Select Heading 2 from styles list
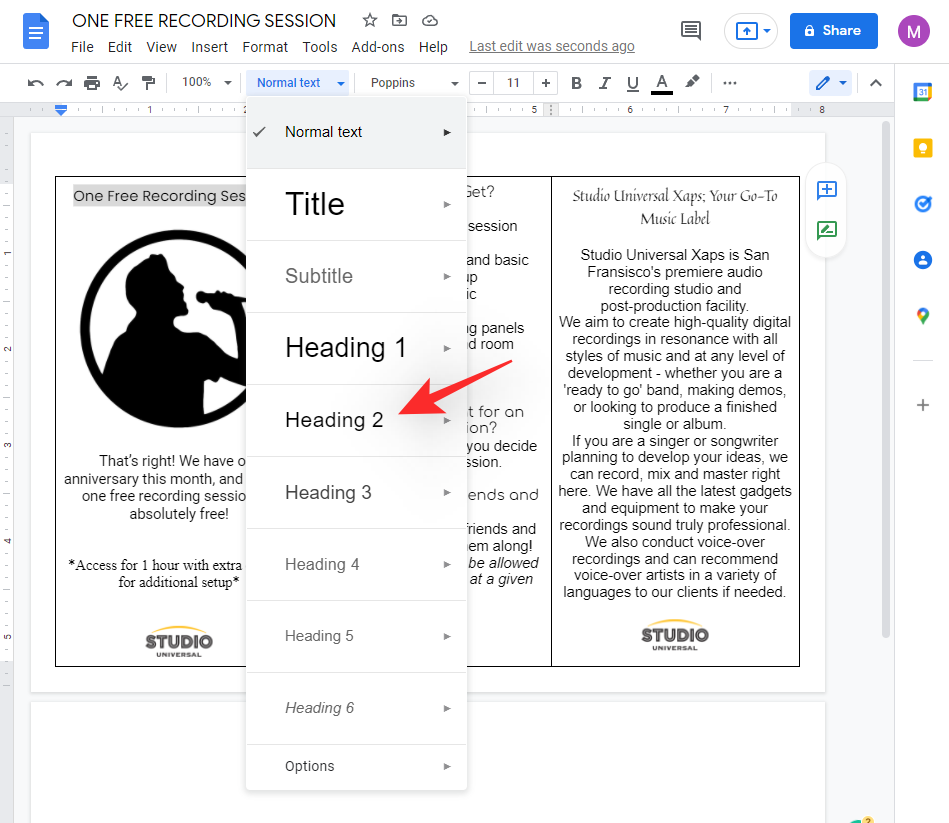949x823 pixels. pyautogui.click(x=334, y=420)
